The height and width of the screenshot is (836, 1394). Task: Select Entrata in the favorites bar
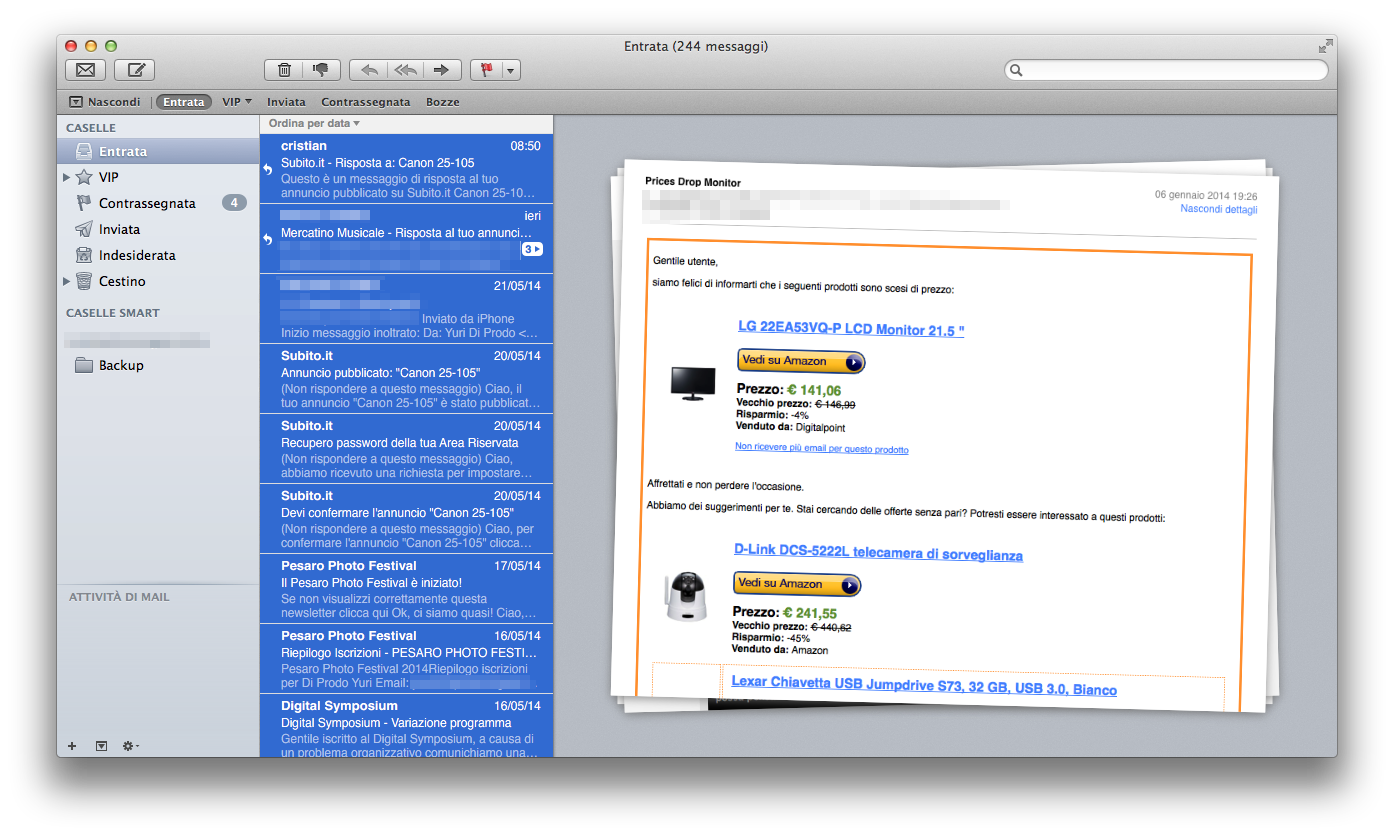pyautogui.click(x=184, y=102)
